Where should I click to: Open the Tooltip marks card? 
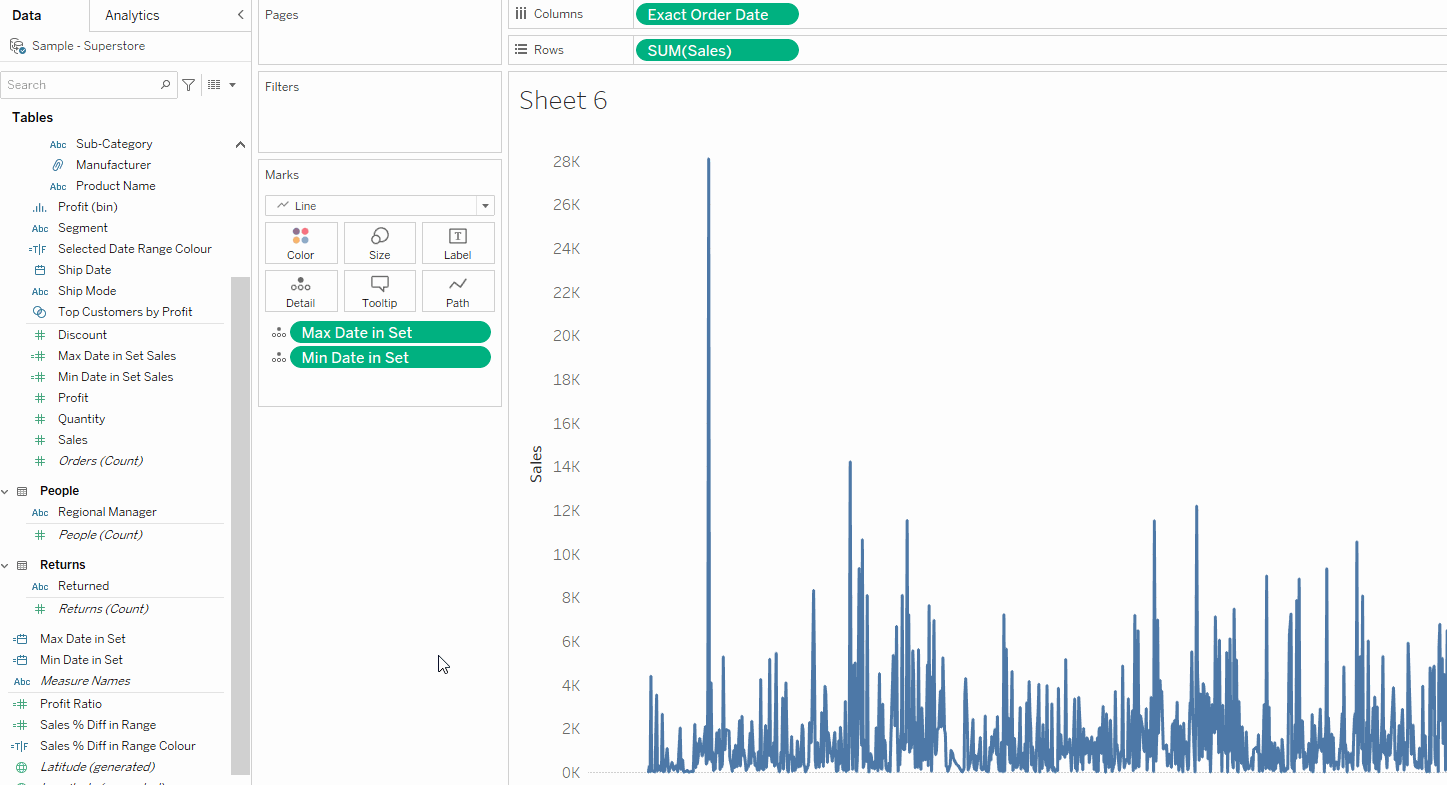pos(380,291)
